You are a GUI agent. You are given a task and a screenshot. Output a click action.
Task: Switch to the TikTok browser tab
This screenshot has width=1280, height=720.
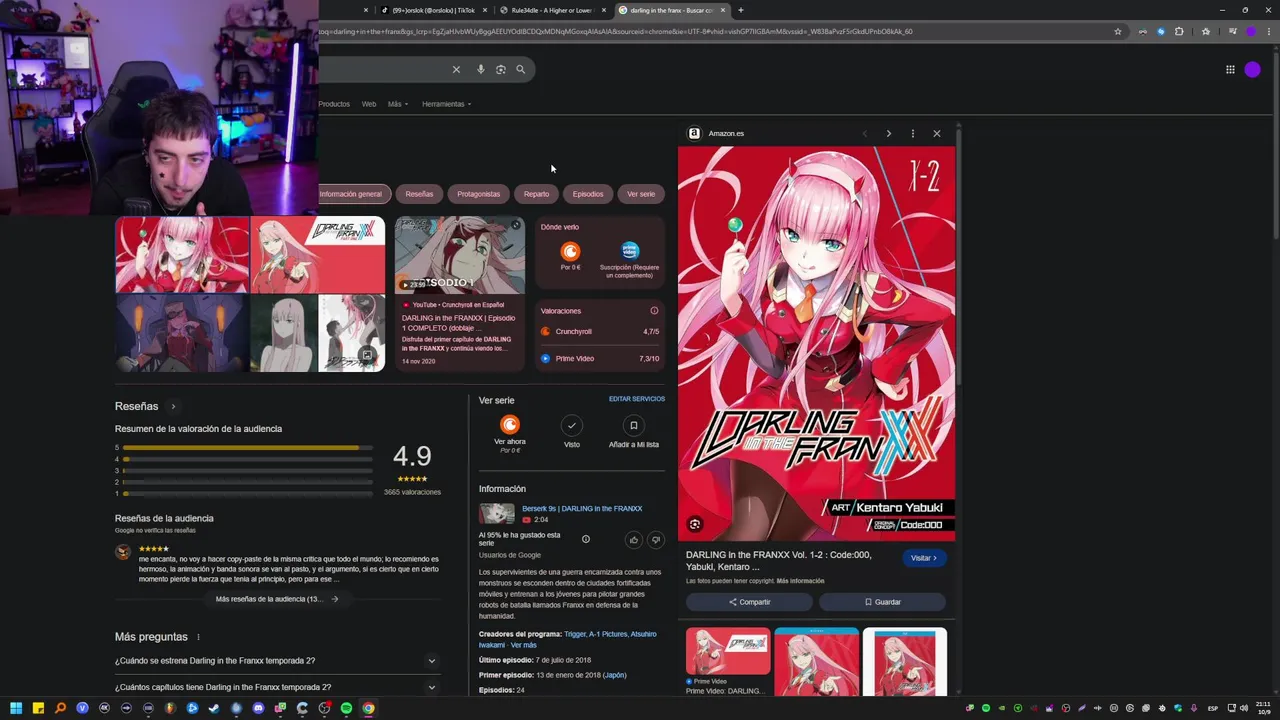tap(433, 10)
